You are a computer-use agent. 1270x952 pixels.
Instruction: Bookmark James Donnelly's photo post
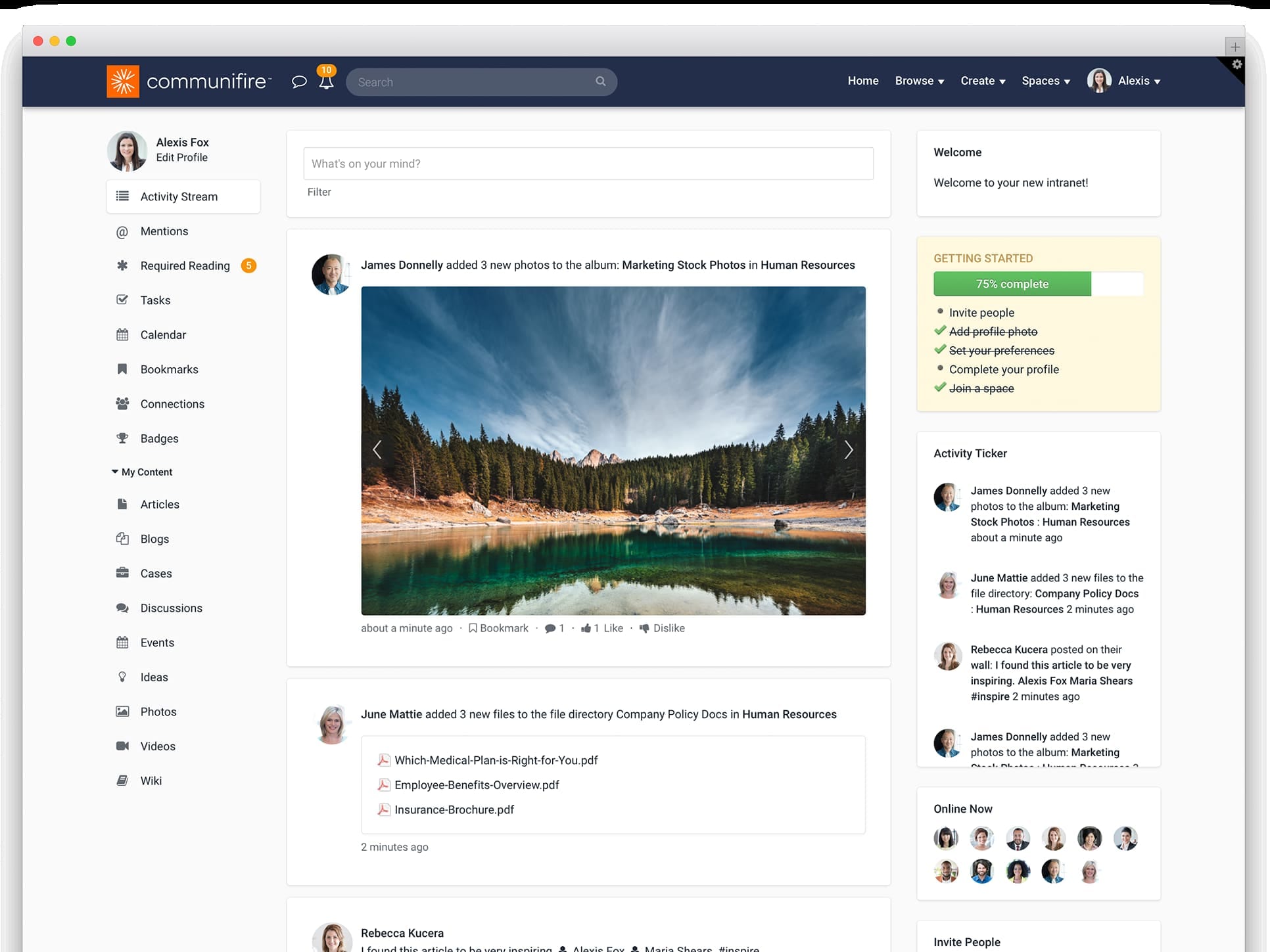coord(498,628)
